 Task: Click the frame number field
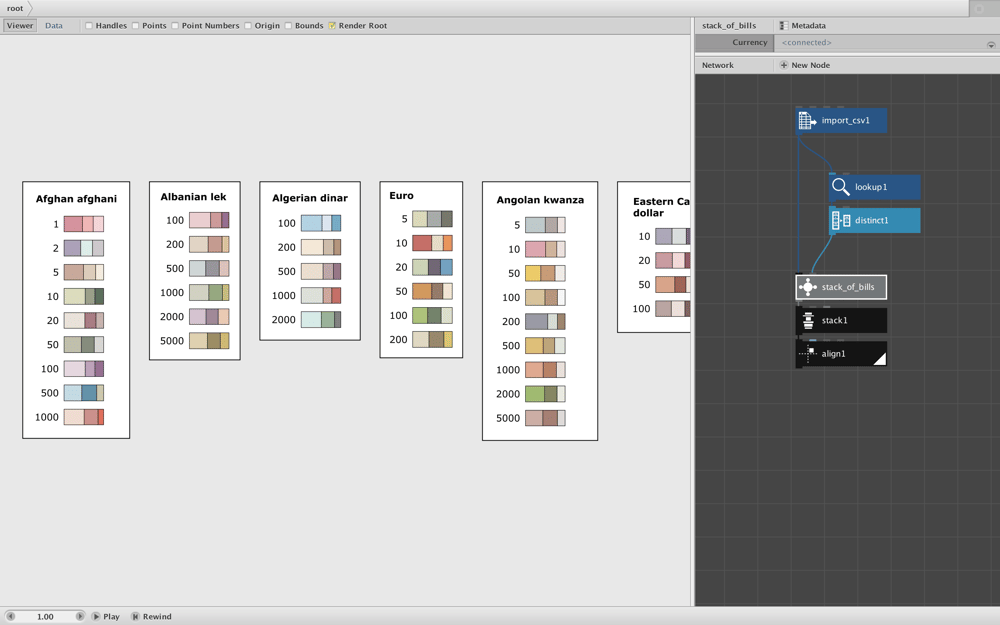point(45,616)
